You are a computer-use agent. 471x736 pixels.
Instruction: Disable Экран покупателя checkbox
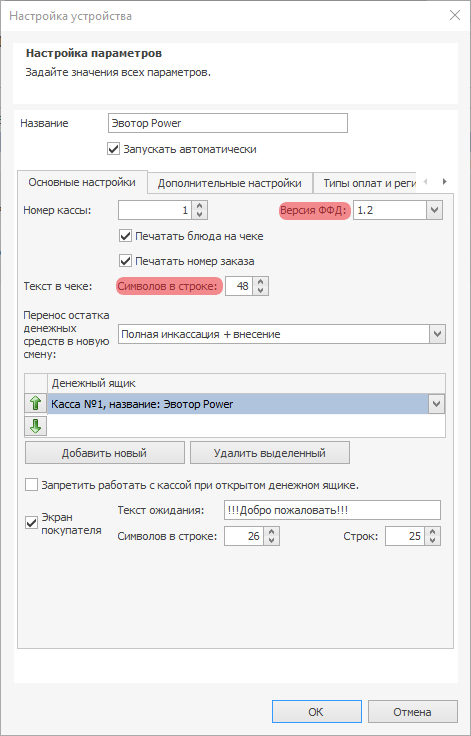click(x=31, y=523)
